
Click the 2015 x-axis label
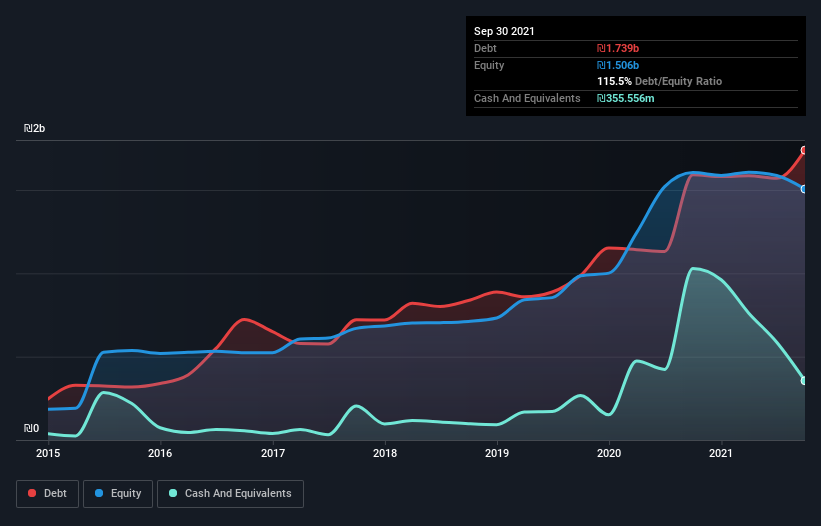[48, 453]
